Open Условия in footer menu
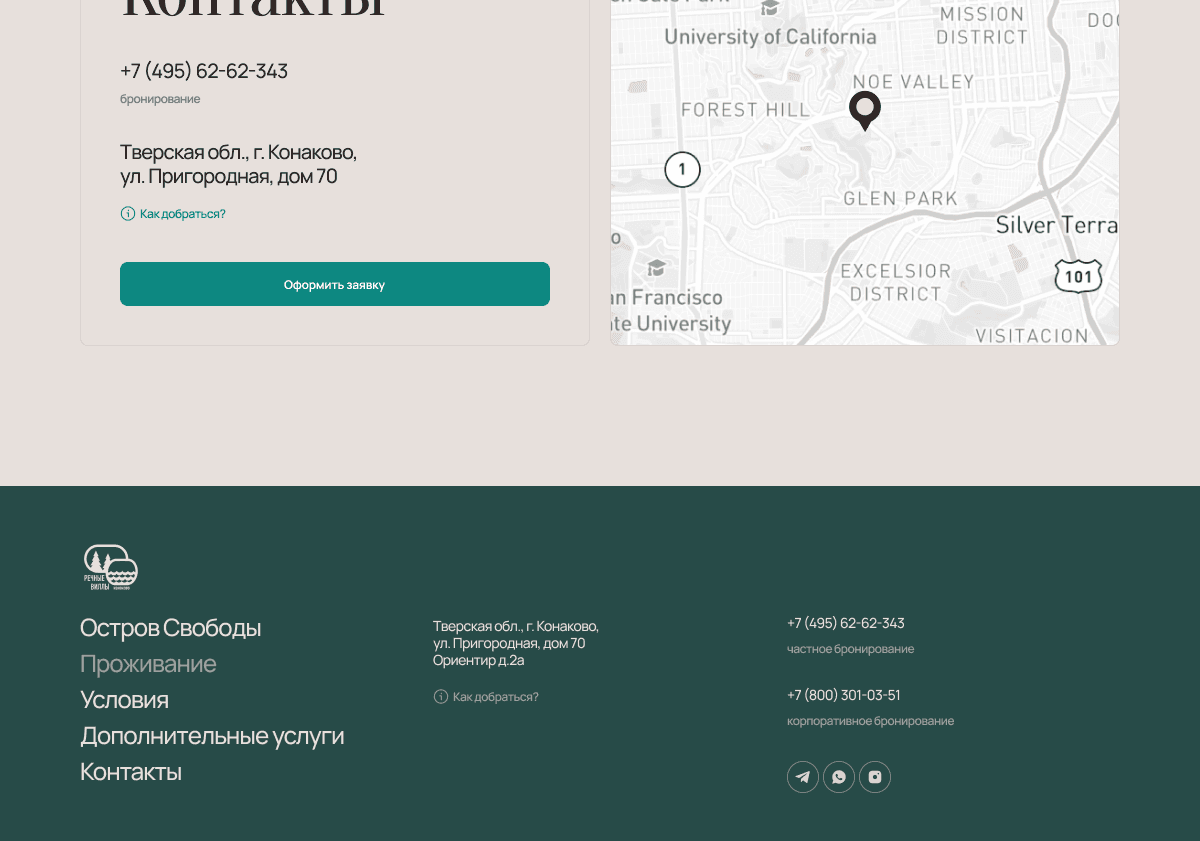Image resolution: width=1200 pixels, height=841 pixels. click(x=124, y=700)
